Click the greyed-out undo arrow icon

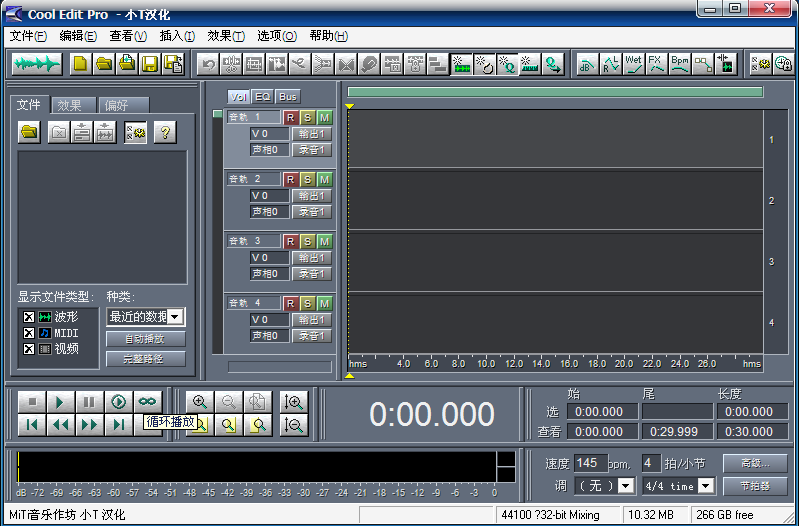208,64
